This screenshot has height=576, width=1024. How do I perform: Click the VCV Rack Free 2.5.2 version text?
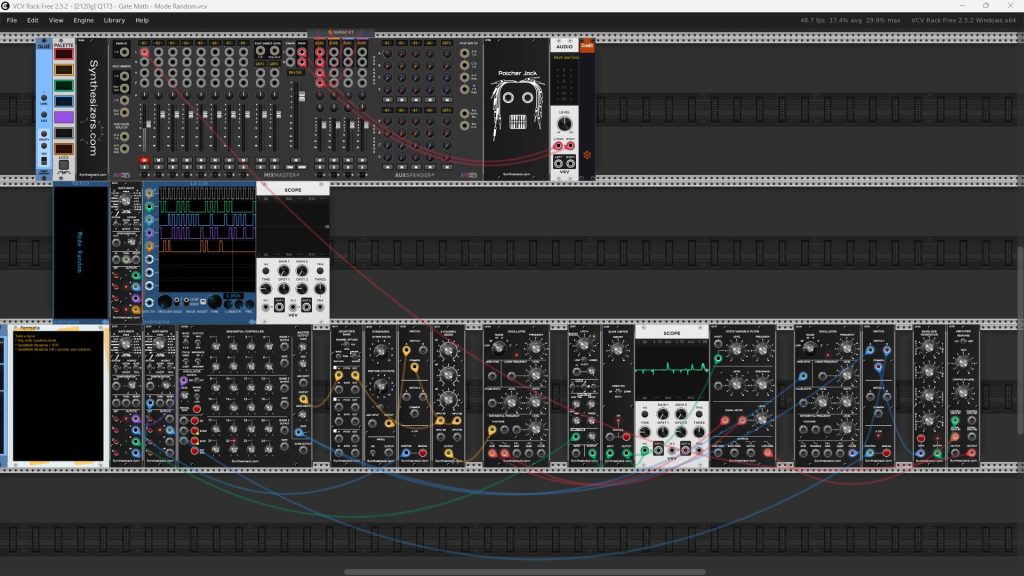[963, 20]
